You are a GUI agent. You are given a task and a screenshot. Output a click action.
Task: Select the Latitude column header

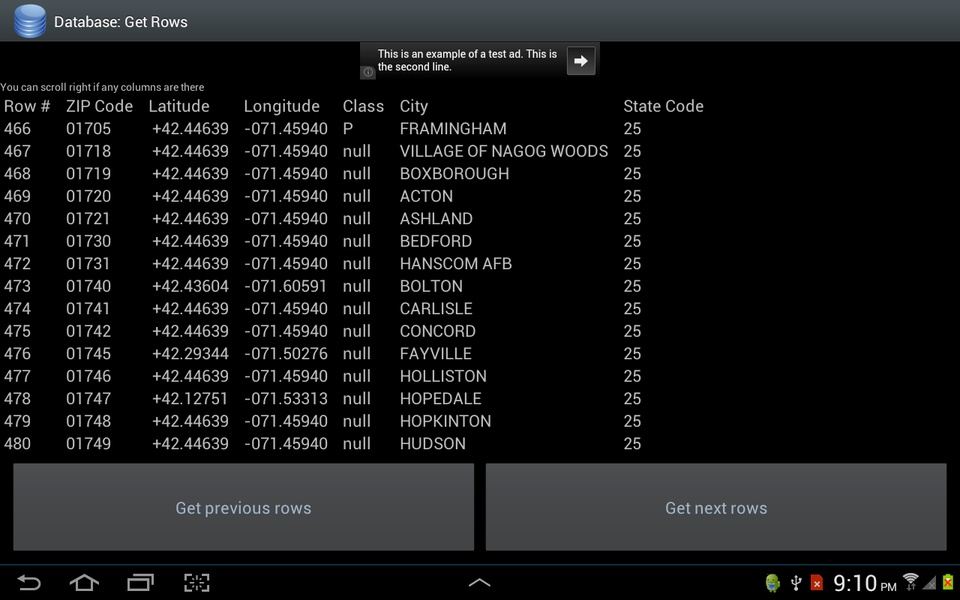coord(179,106)
